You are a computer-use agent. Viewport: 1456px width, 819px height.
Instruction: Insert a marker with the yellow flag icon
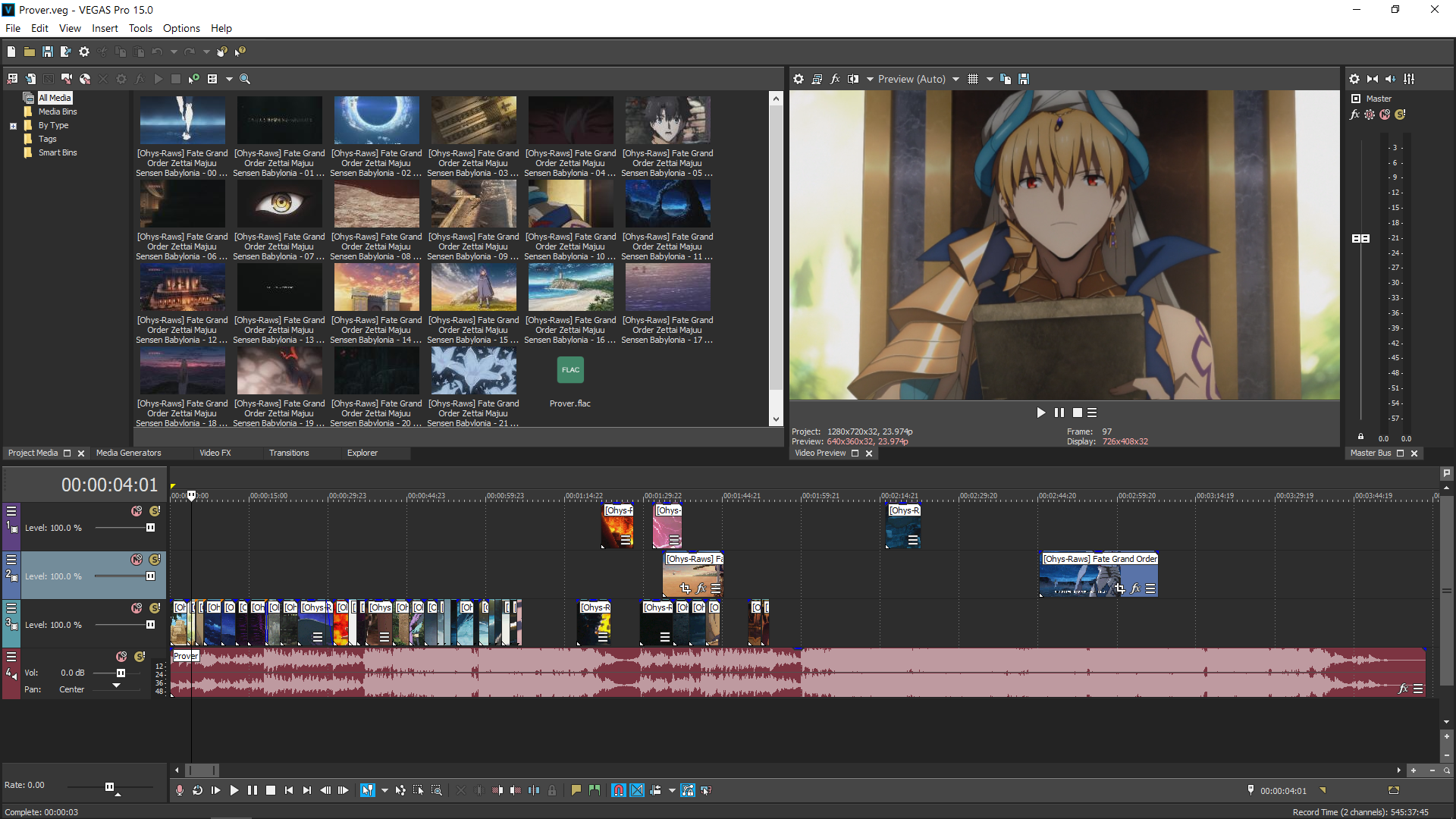coord(576,790)
